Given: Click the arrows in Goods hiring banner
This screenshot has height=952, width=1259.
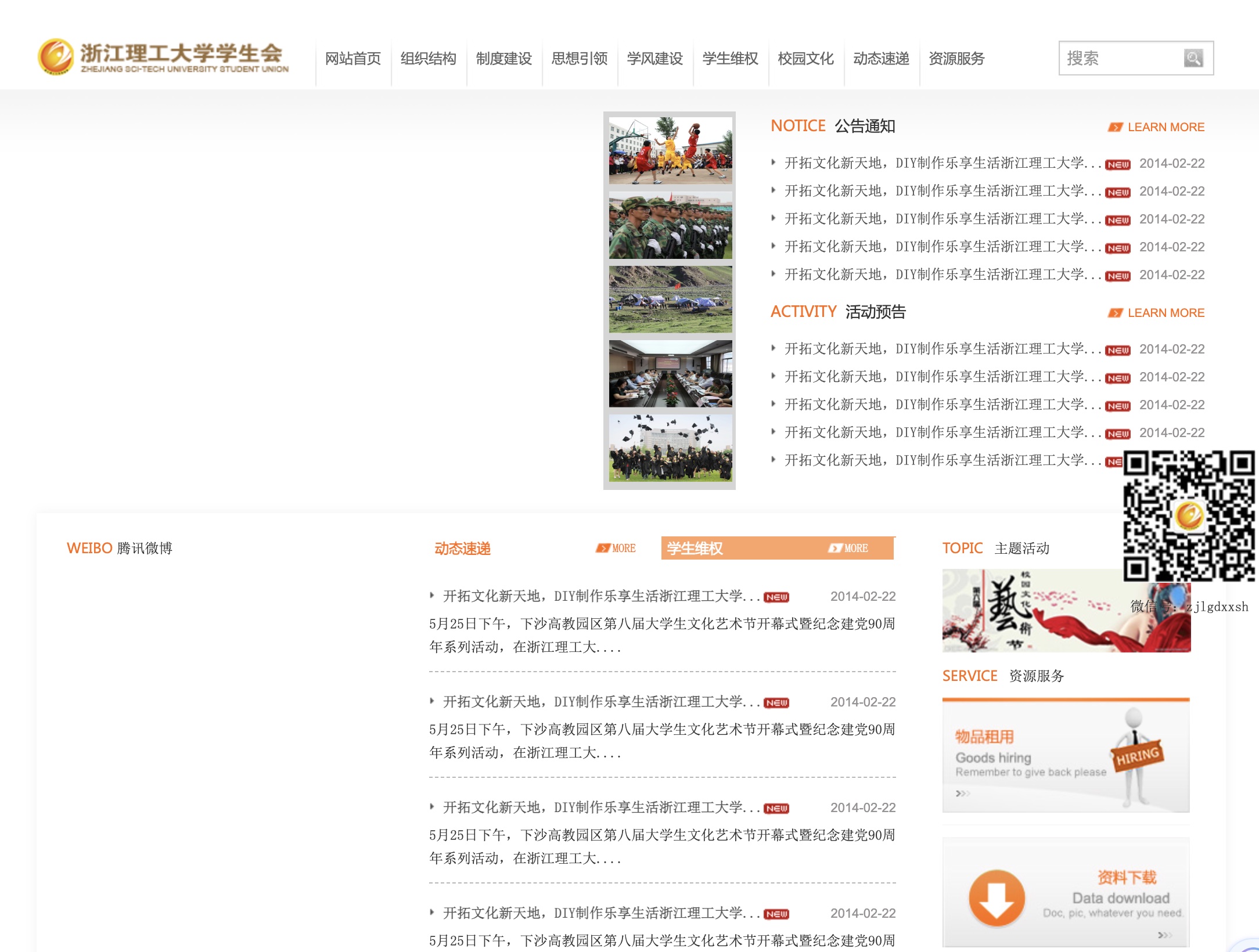Looking at the screenshot, I should pyautogui.click(x=963, y=793).
